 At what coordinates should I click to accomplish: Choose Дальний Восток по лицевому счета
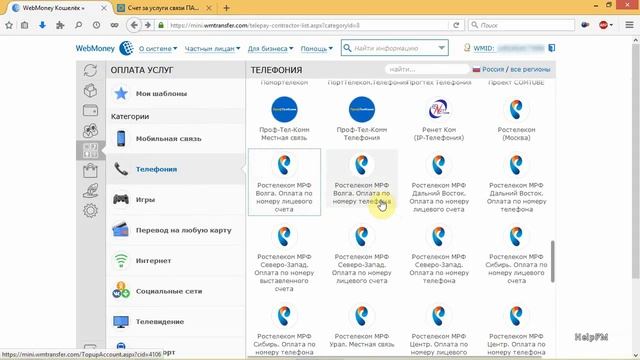coord(439,182)
